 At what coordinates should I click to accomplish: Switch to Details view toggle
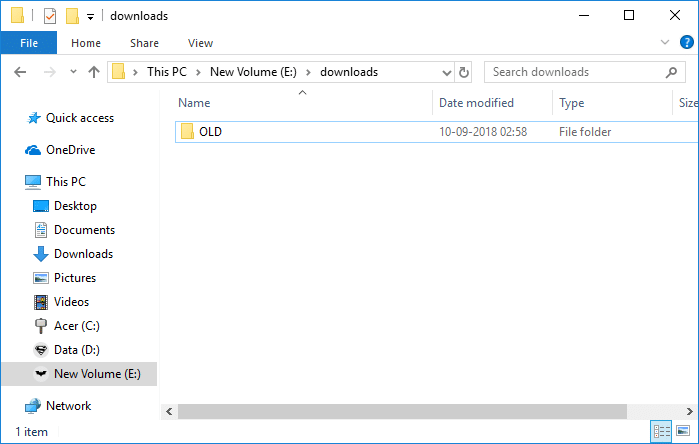click(x=662, y=431)
